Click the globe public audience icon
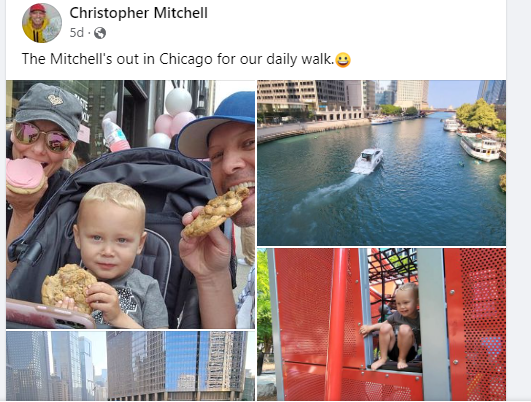The height and width of the screenshot is (402, 531). (100, 33)
